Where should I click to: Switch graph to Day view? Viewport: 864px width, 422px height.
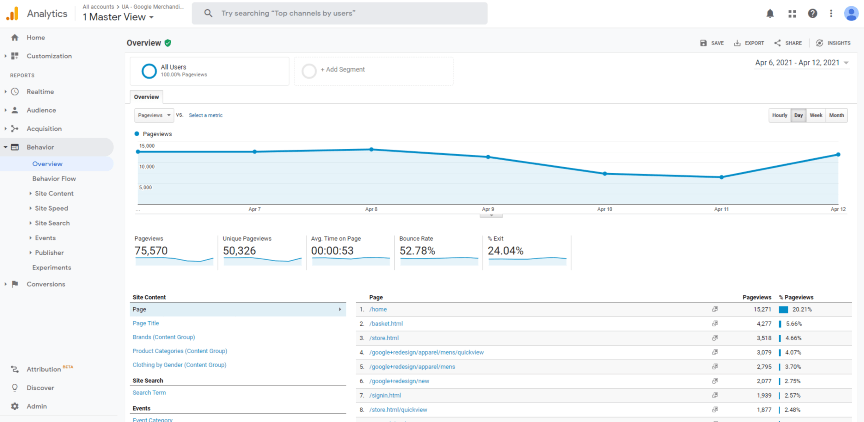798,116
